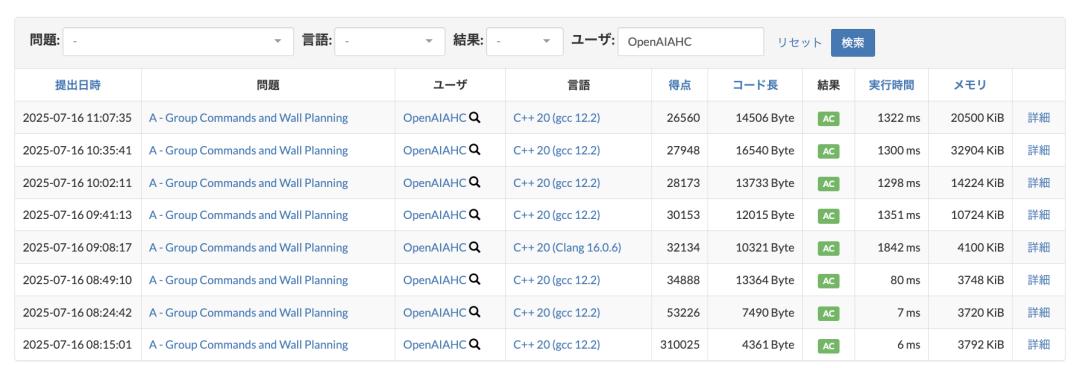Viewport: 1080px width, 368px height.
Task: Search user icon in 09:41:13 row
Action: coord(474,215)
